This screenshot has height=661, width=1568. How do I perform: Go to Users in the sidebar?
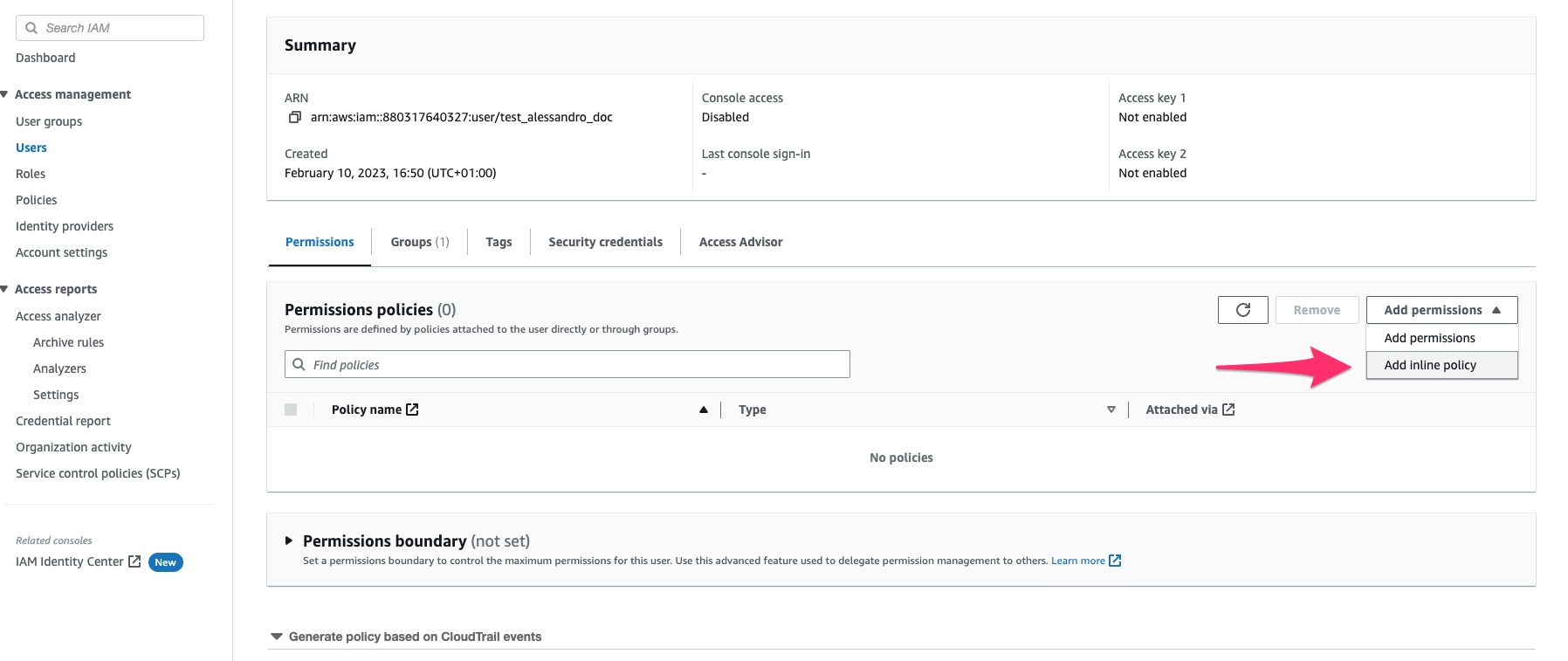click(31, 148)
